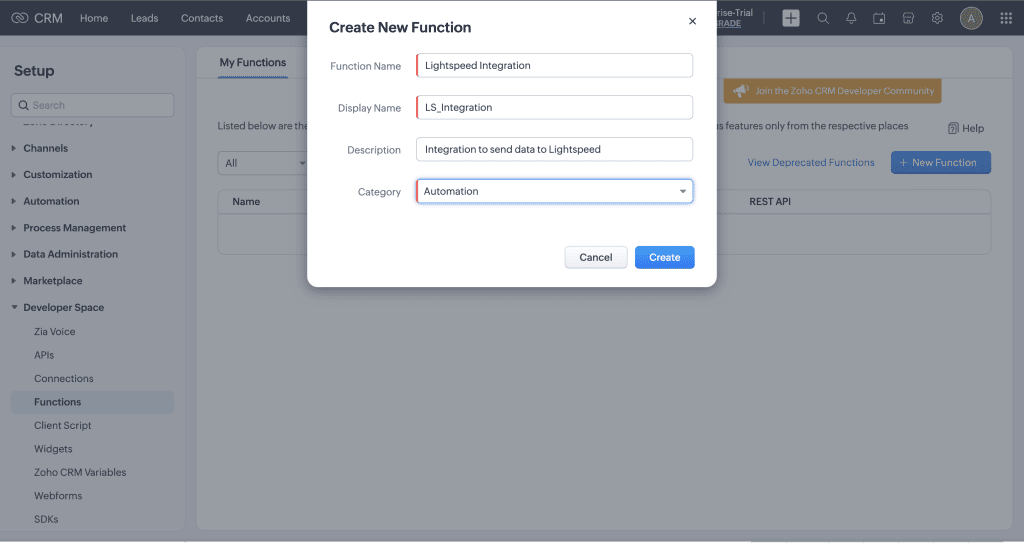Expand the Data Administration section

[x=71, y=254]
